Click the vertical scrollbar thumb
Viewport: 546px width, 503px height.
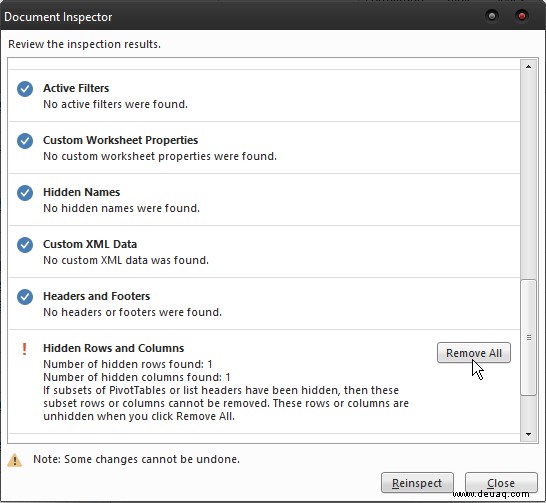pyautogui.click(x=528, y=338)
